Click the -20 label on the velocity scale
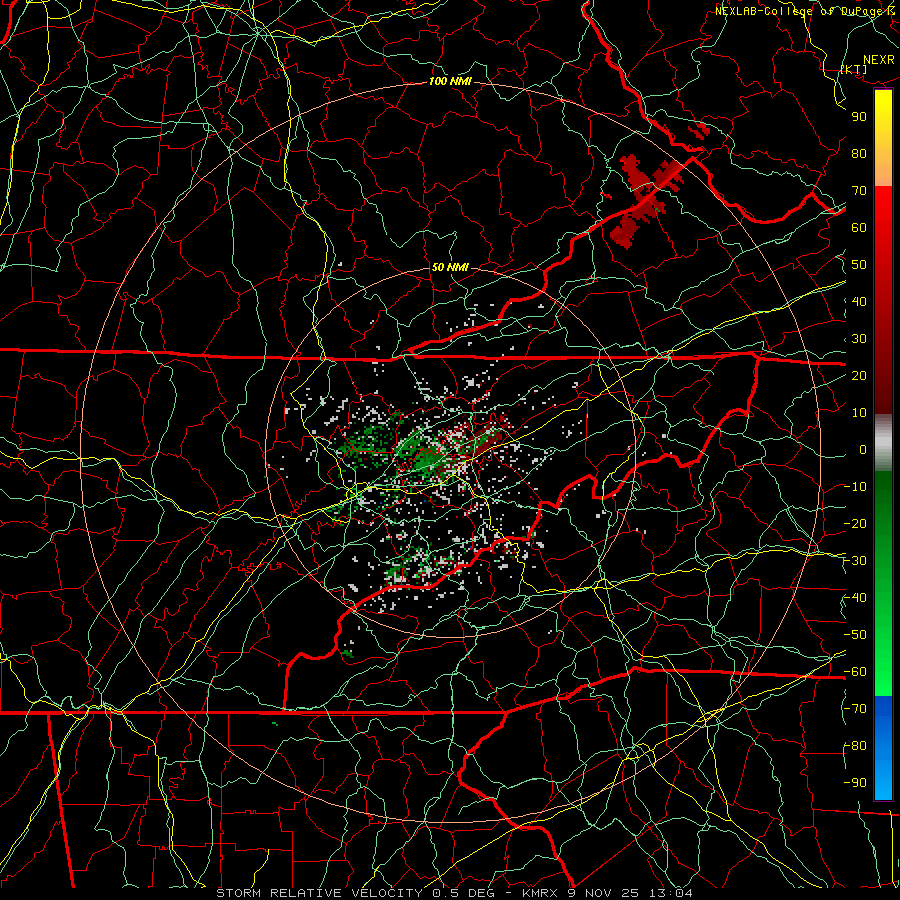The width and height of the screenshot is (900, 900). coord(855,524)
